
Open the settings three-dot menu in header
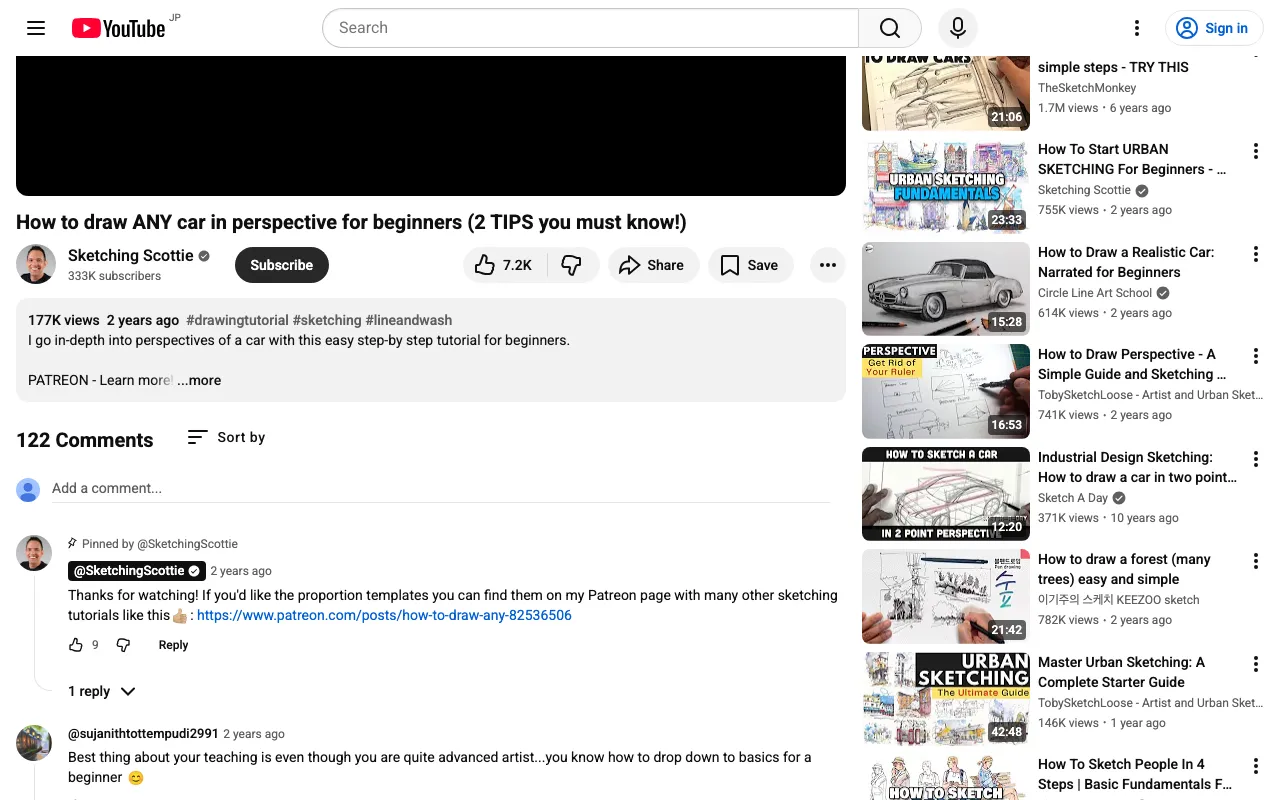click(1136, 28)
